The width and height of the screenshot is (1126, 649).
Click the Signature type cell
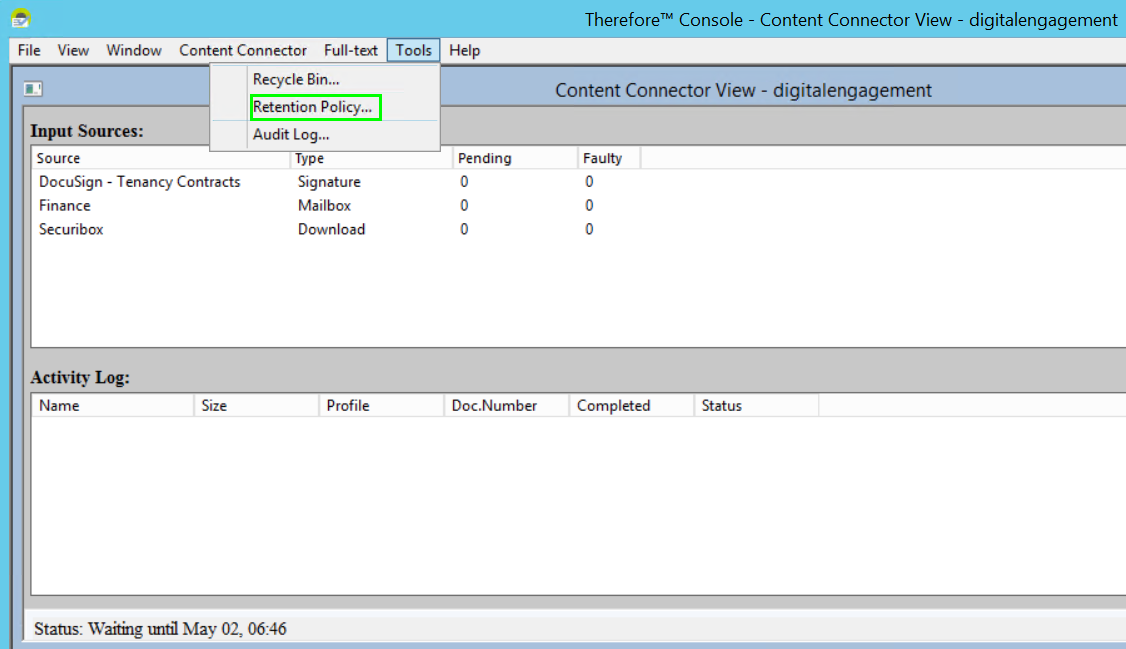pos(329,182)
